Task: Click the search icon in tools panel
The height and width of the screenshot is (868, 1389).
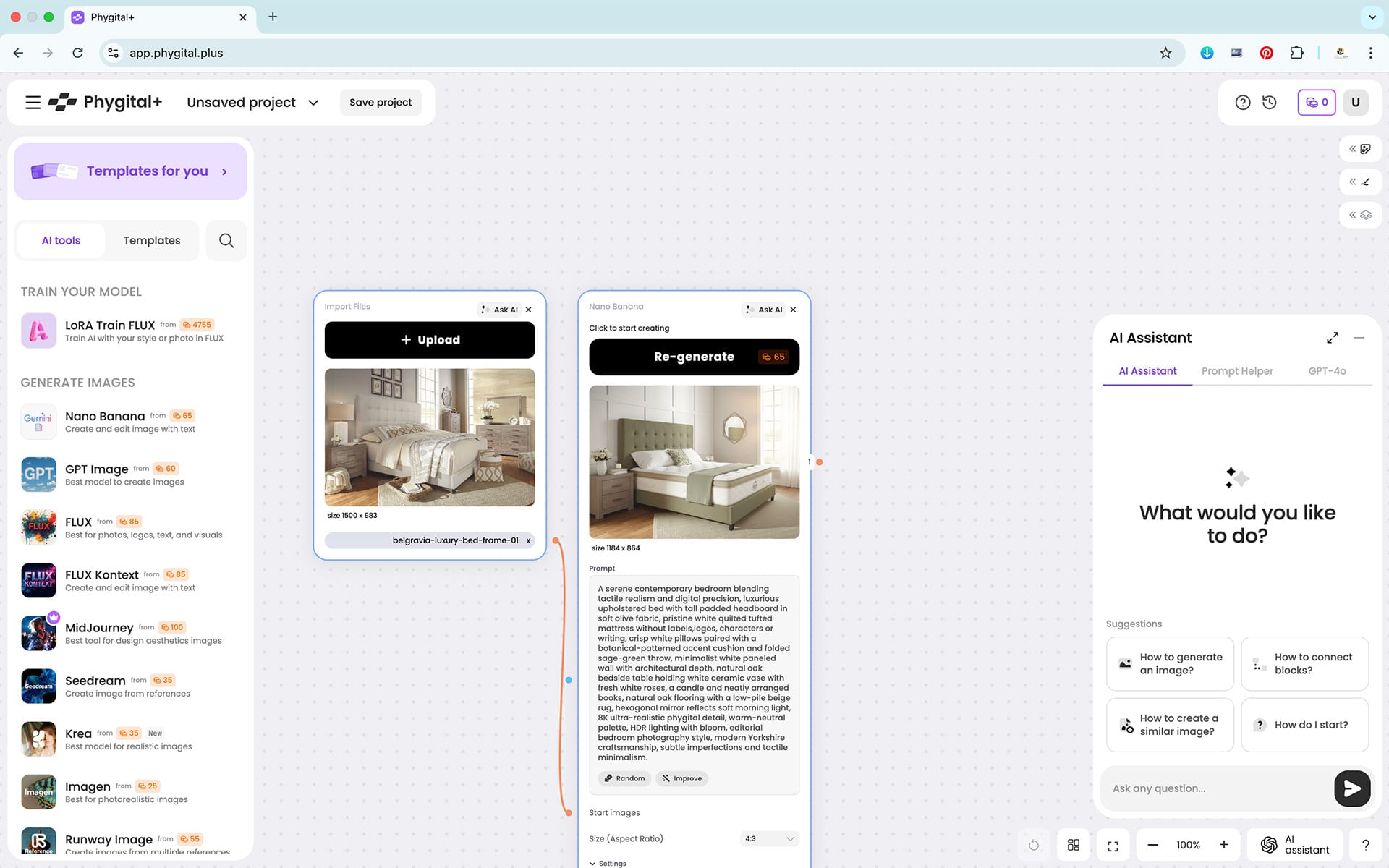Action: click(226, 240)
